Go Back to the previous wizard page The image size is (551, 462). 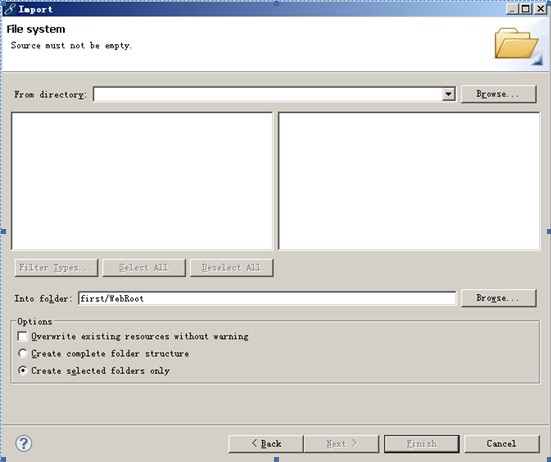[266, 444]
